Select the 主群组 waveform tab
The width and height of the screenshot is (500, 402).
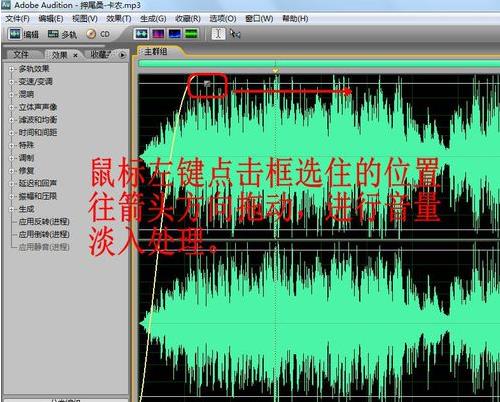pyautogui.click(x=156, y=52)
